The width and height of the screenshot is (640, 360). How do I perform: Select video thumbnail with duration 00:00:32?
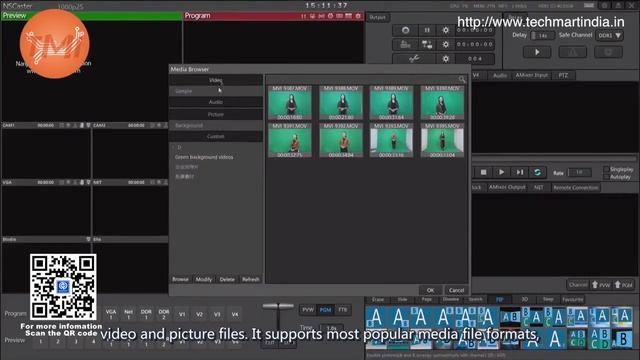pos(290,140)
